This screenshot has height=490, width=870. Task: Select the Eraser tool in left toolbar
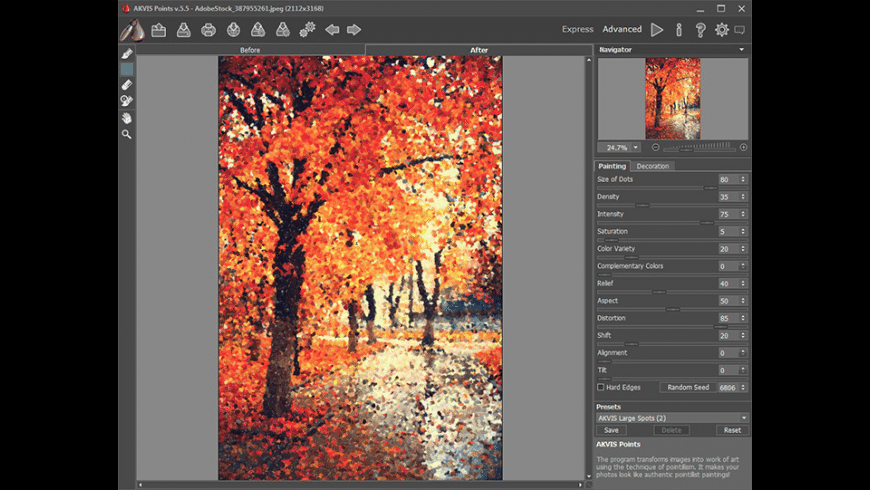[127, 85]
